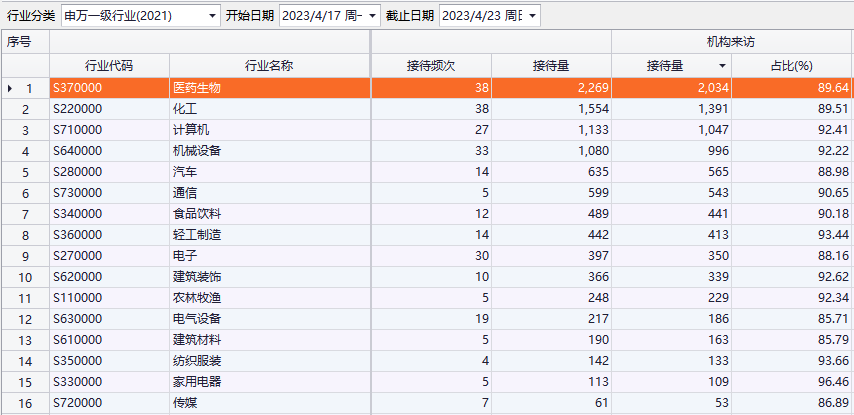Click the sort arrow in 机构来访 接待量 header
This screenshot has width=854, height=415.
point(722,67)
